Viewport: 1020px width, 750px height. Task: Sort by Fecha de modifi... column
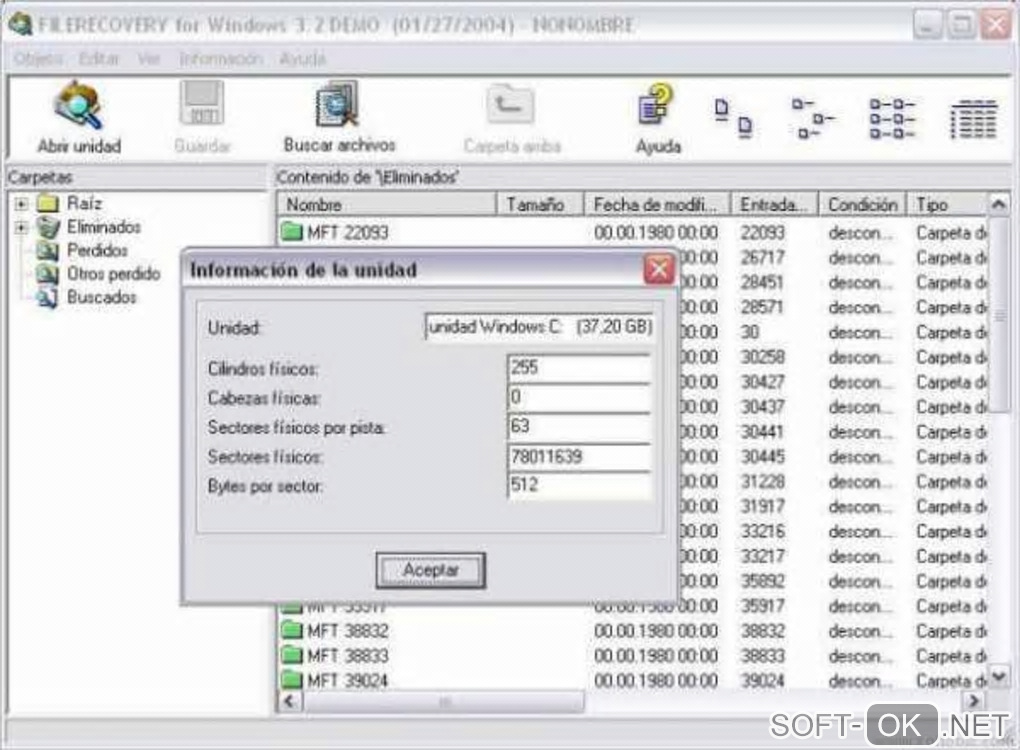pos(658,204)
